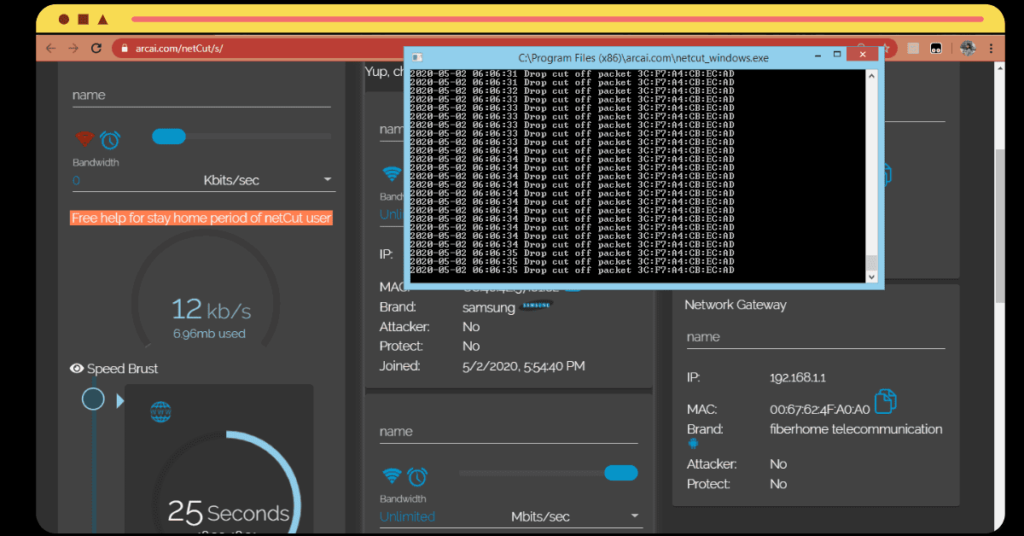Click the browser page vertical scrollbar thumb

[1000, 225]
